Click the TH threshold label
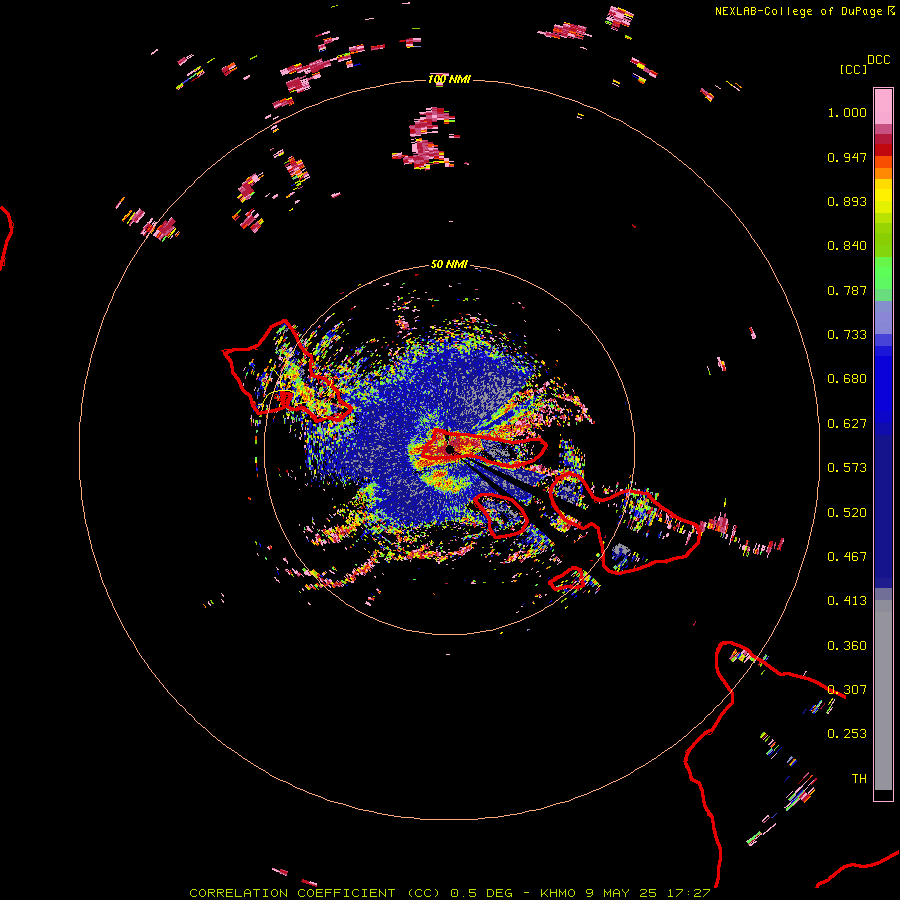The width and height of the screenshot is (900, 900). [859, 779]
